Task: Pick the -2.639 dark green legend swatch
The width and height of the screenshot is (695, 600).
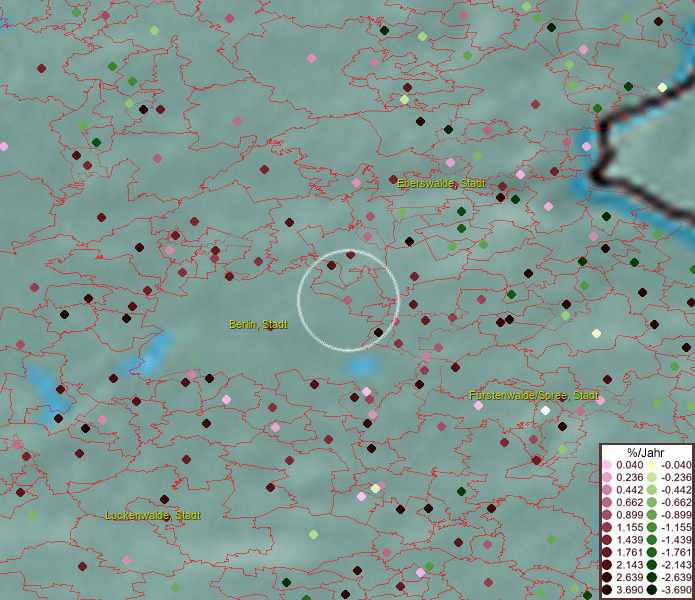Action: coord(652,577)
